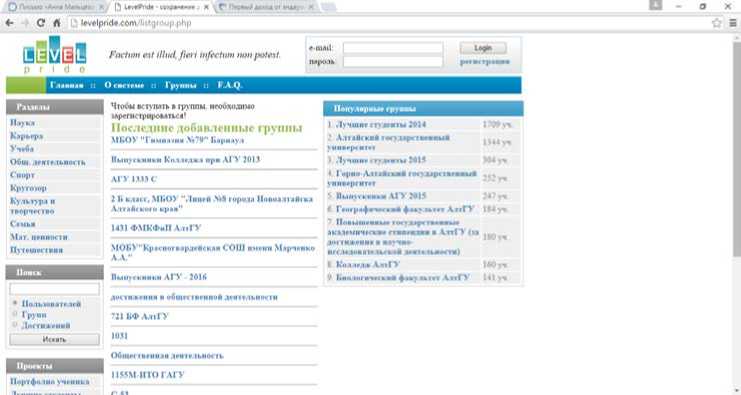The image size is (741, 395).
Task: Open the Chrome menu hamburger icon
Action: 733,23
